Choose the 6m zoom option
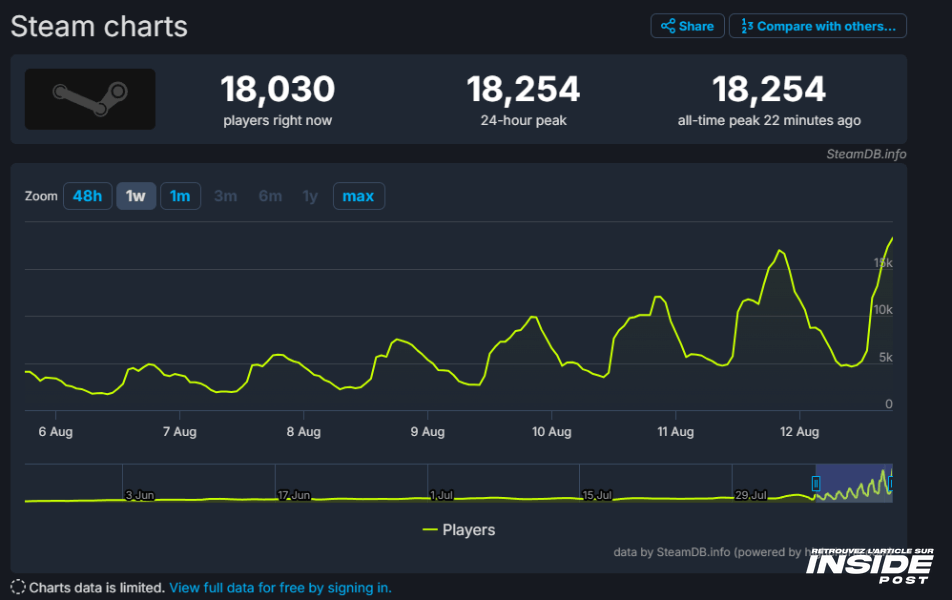Screen dimensions: 952x600 pyautogui.click(x=270, y=196)
